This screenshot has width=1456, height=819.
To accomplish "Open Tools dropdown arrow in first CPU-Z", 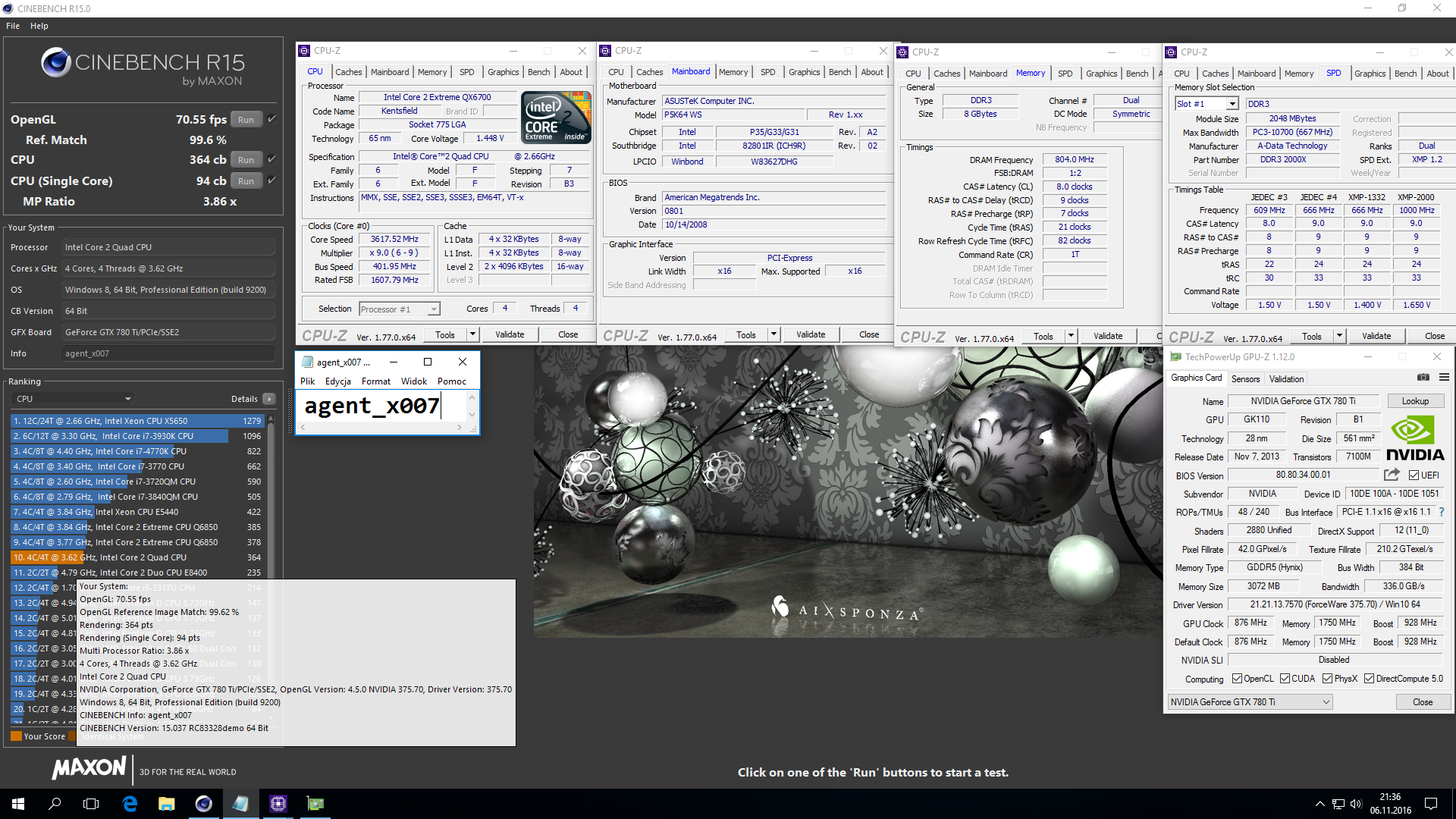I will click(x=472, y=334).
